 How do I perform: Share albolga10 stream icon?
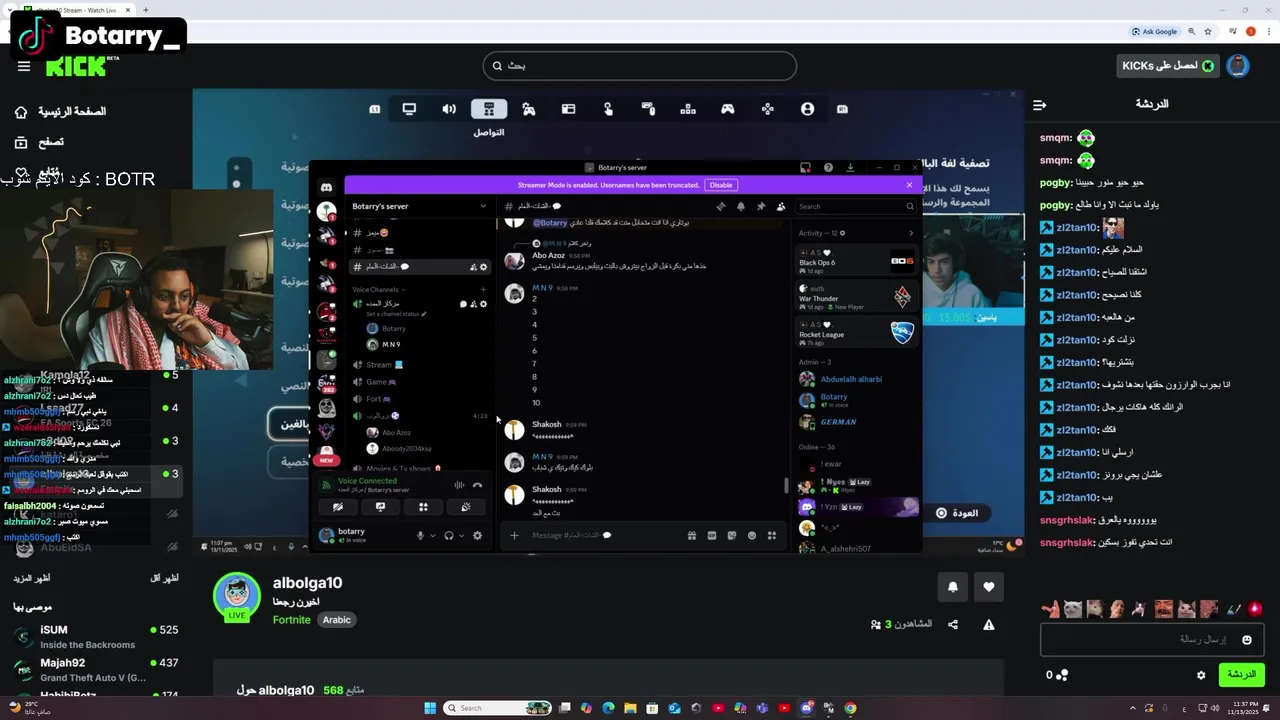tap(953, 625)
